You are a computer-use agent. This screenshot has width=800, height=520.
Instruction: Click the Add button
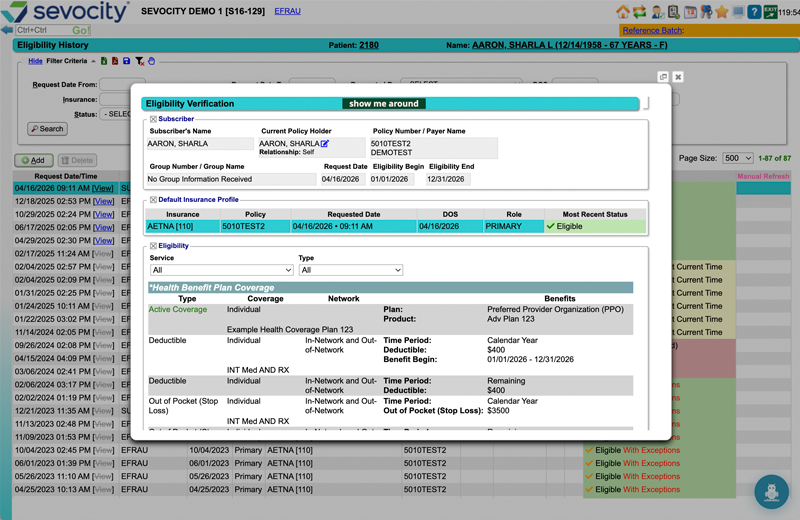coord(34,160)
